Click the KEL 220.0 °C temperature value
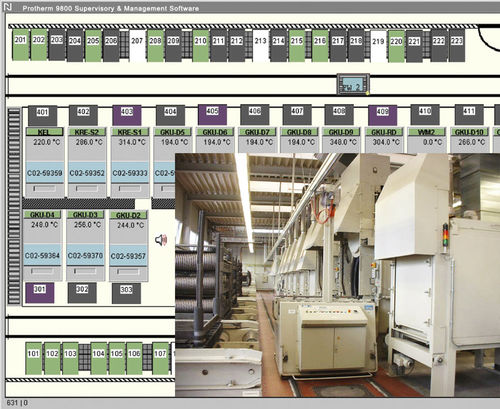The width and height of the screenshot is (500, 409). [47, 142]
